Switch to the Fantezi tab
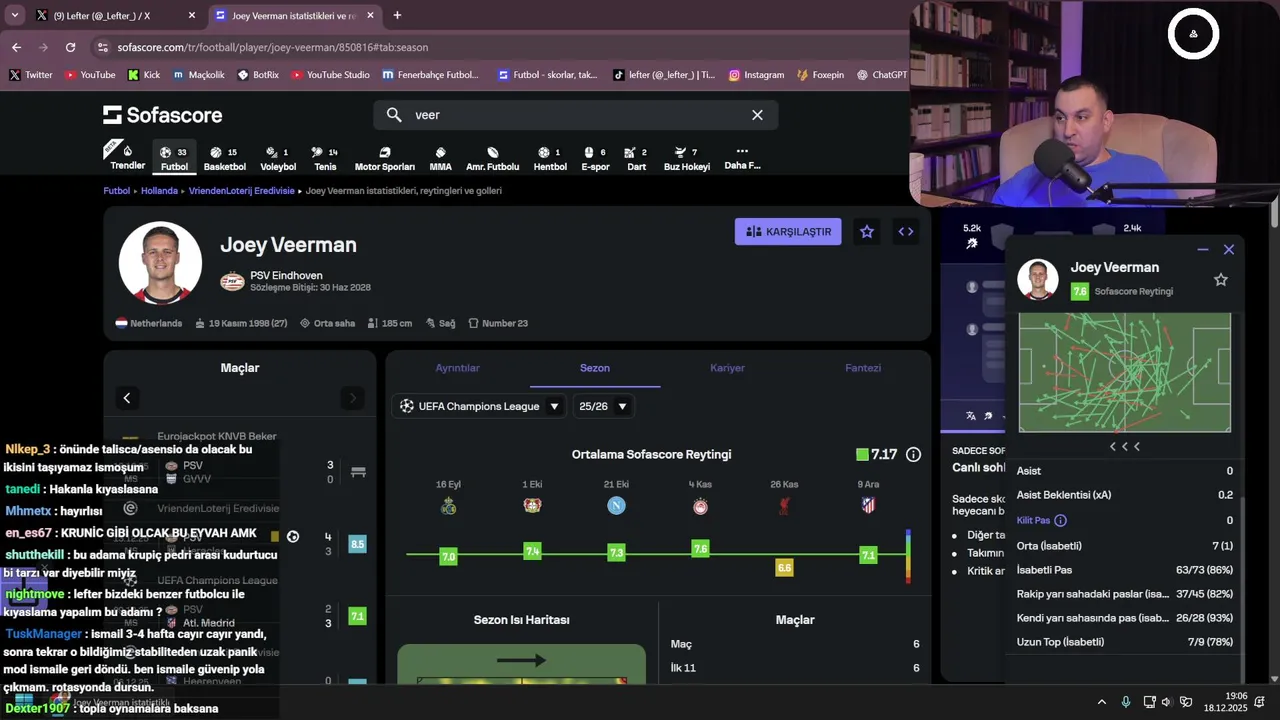The height and width of the screenshot is (720, 1280). [x=863, y=368]
